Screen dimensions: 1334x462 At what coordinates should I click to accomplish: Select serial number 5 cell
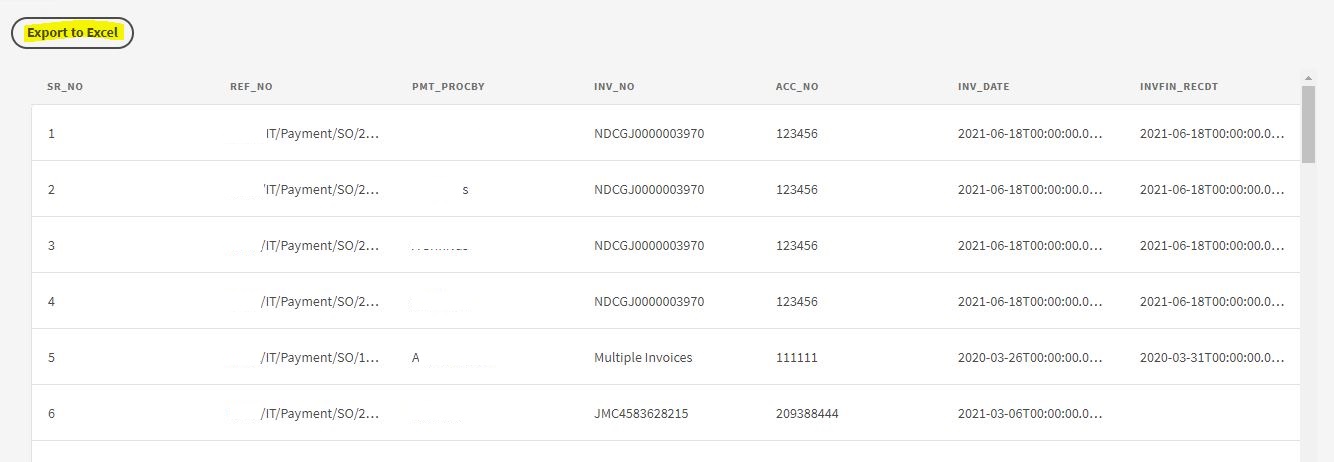pyautogui.click(x=51, y=357)
